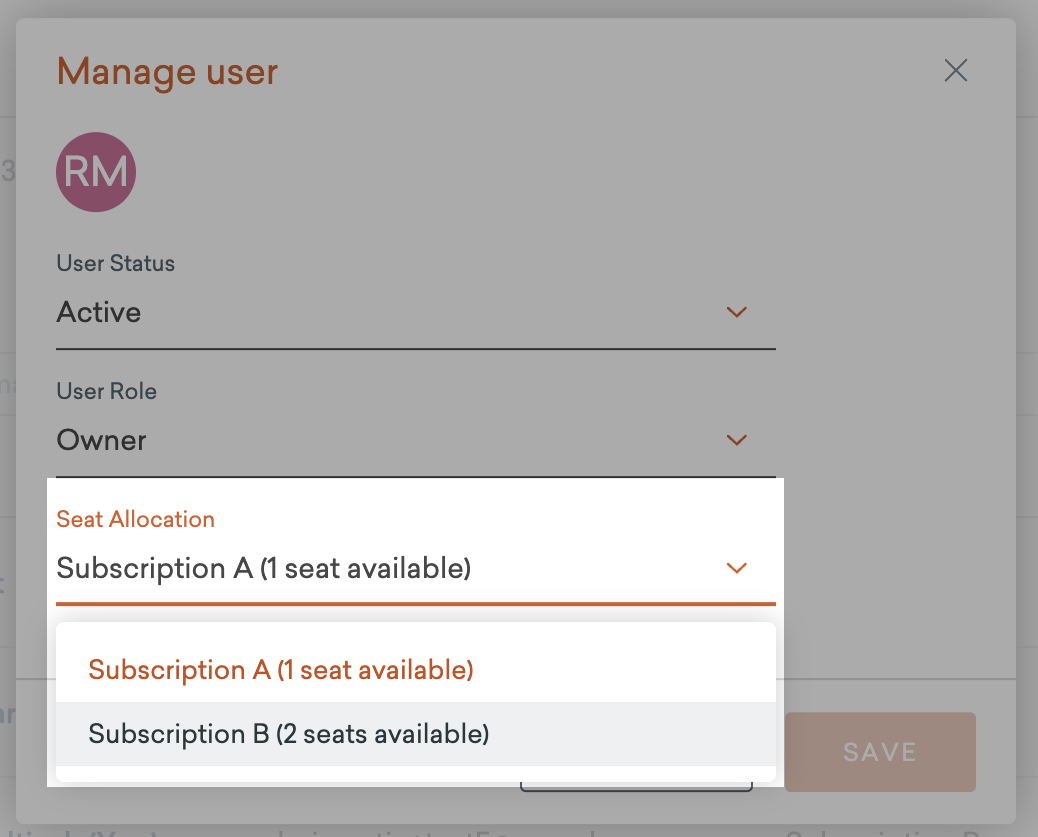Click the RM user avatar
The width and height of the screenshot is (1038, 837).
coord(96,172)
